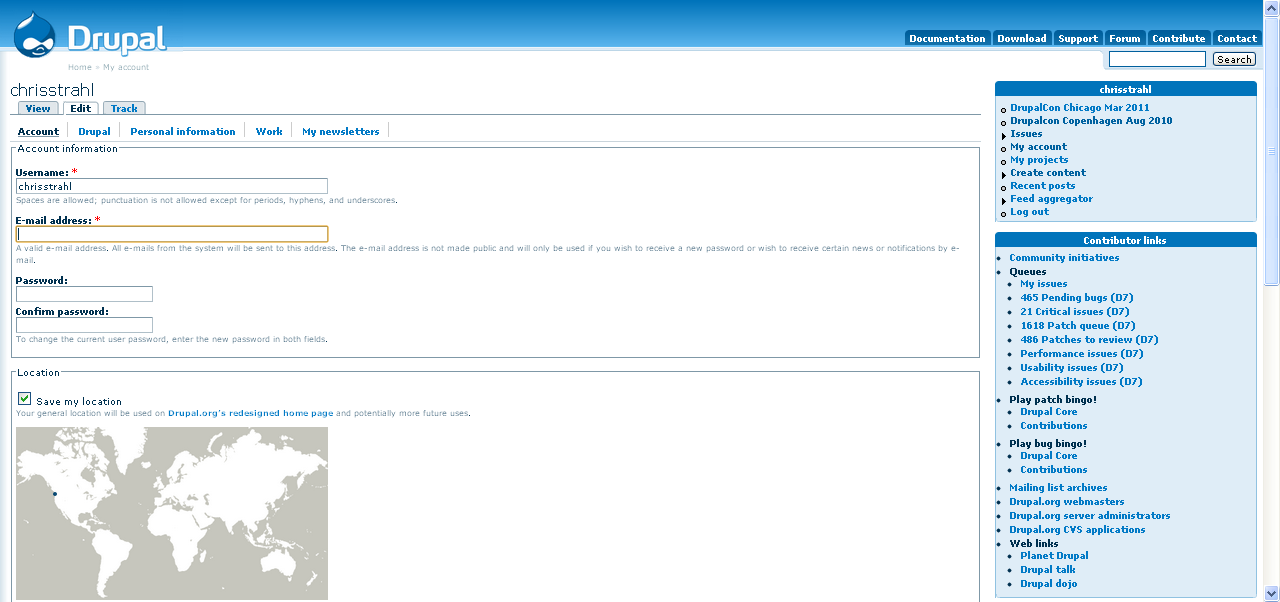Open My projects link

1039,160
